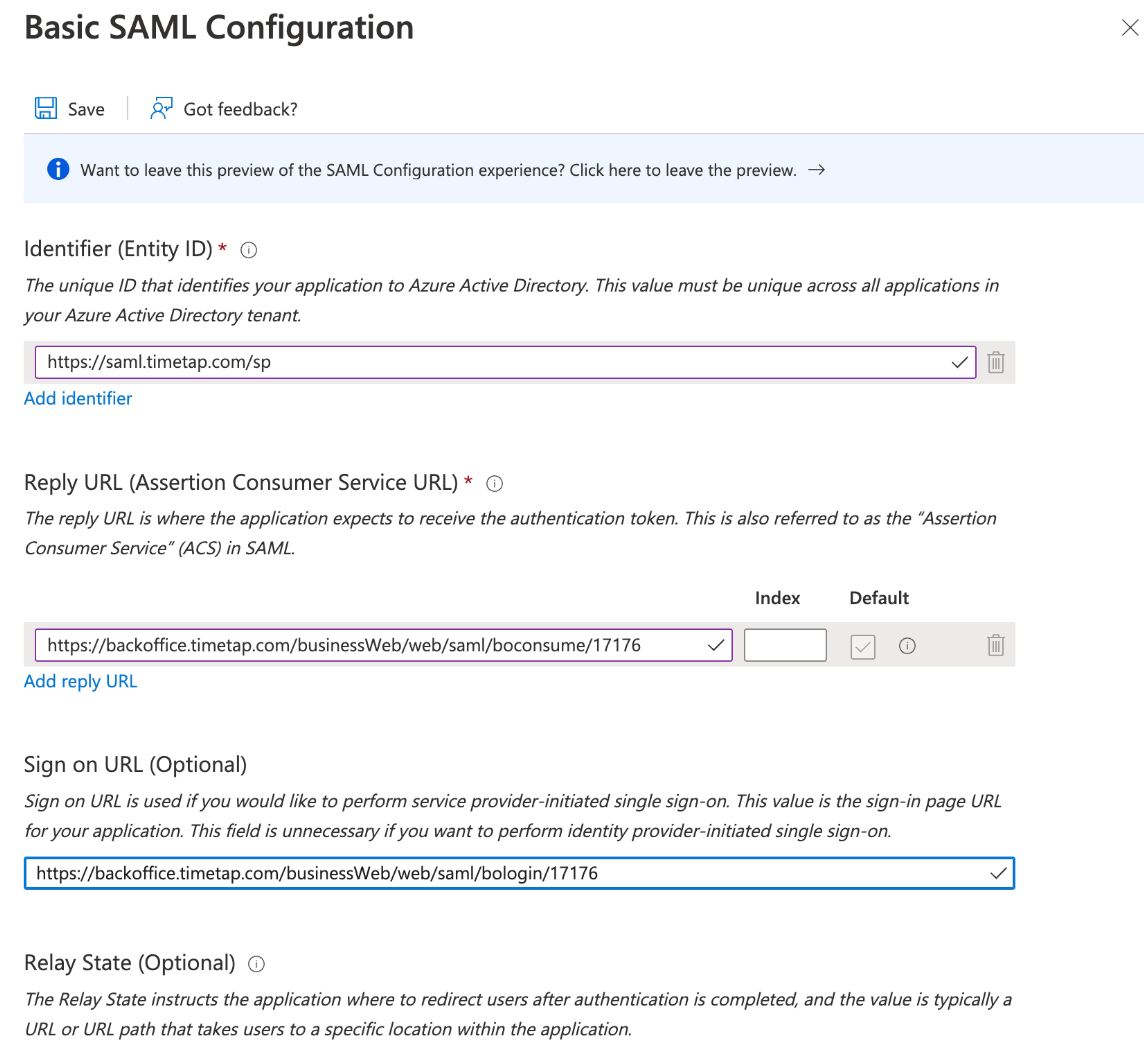Click the info icon beside Reply URL label
The width and height of the screenshot is (1144, 1052).
494,483
